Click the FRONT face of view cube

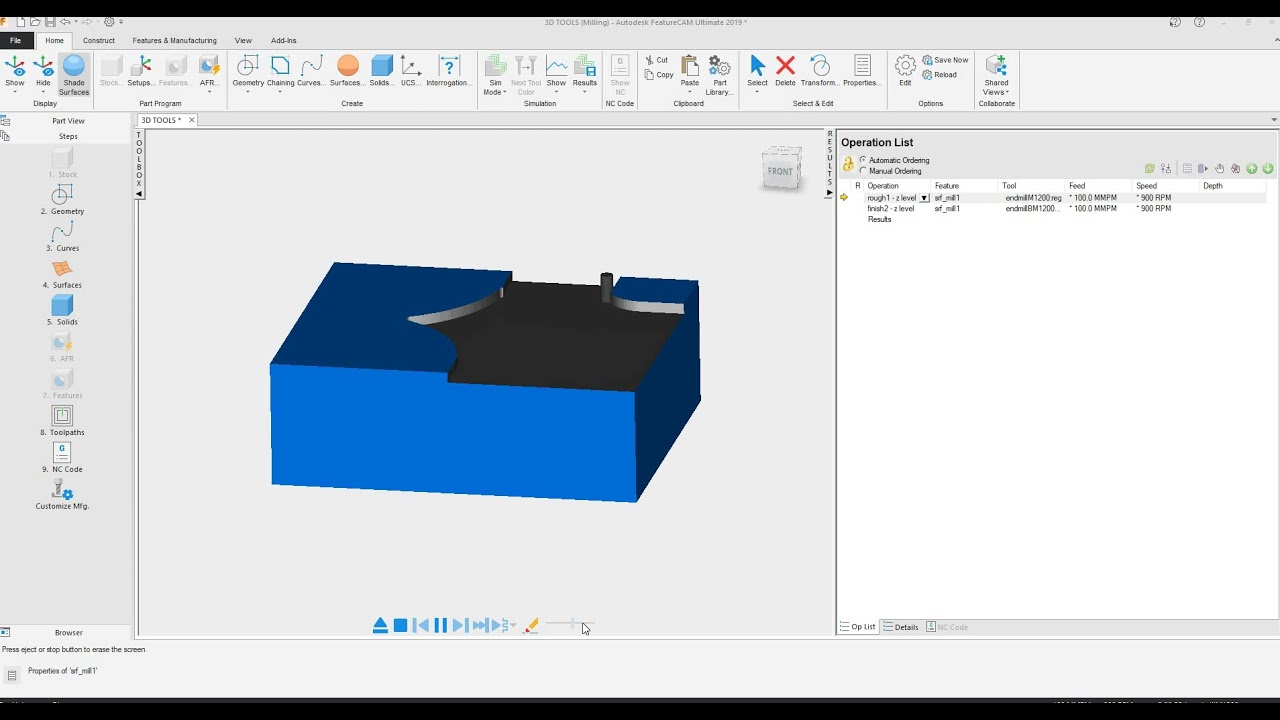point(780,171)
